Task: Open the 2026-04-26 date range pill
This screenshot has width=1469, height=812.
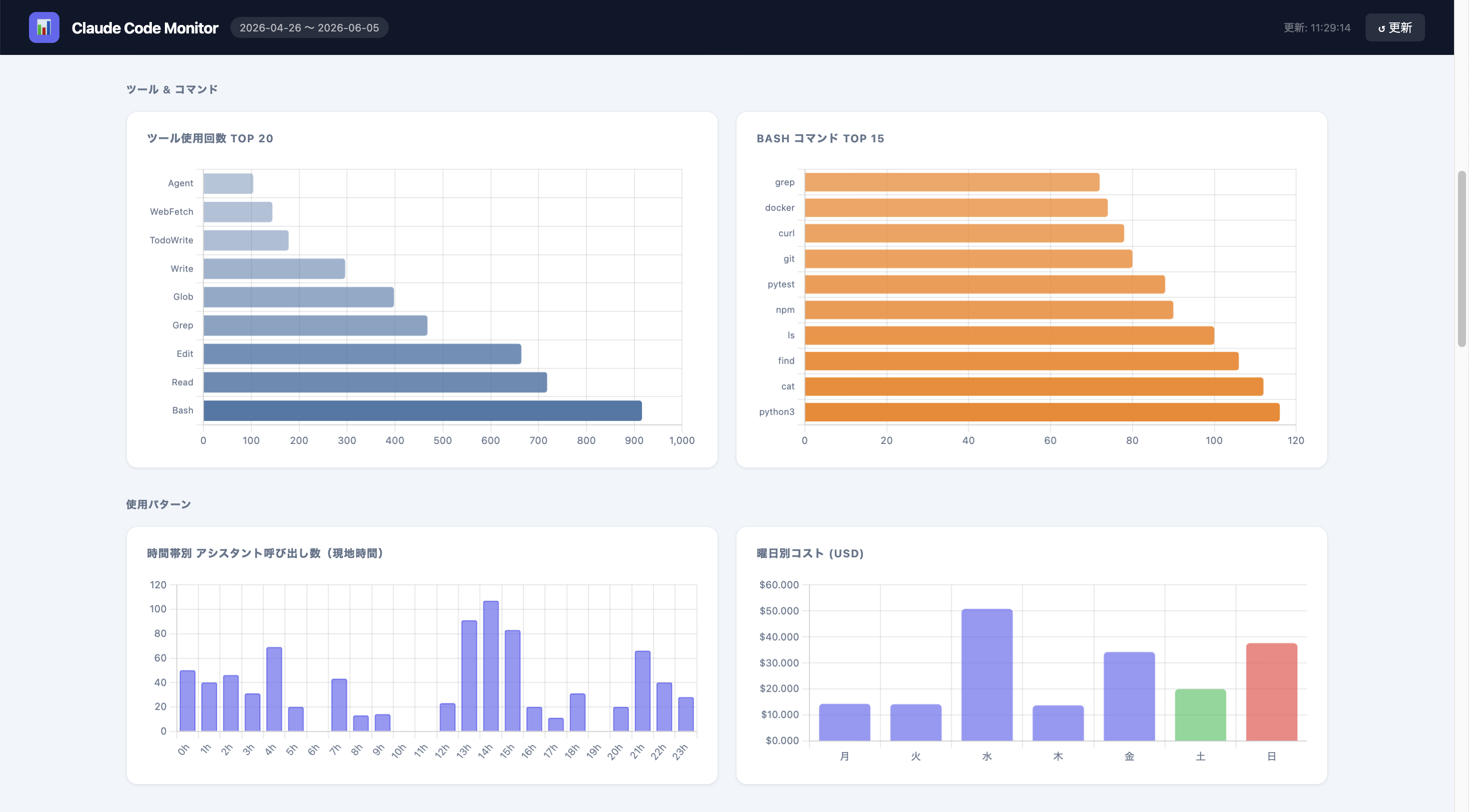Action: [309, 27]
